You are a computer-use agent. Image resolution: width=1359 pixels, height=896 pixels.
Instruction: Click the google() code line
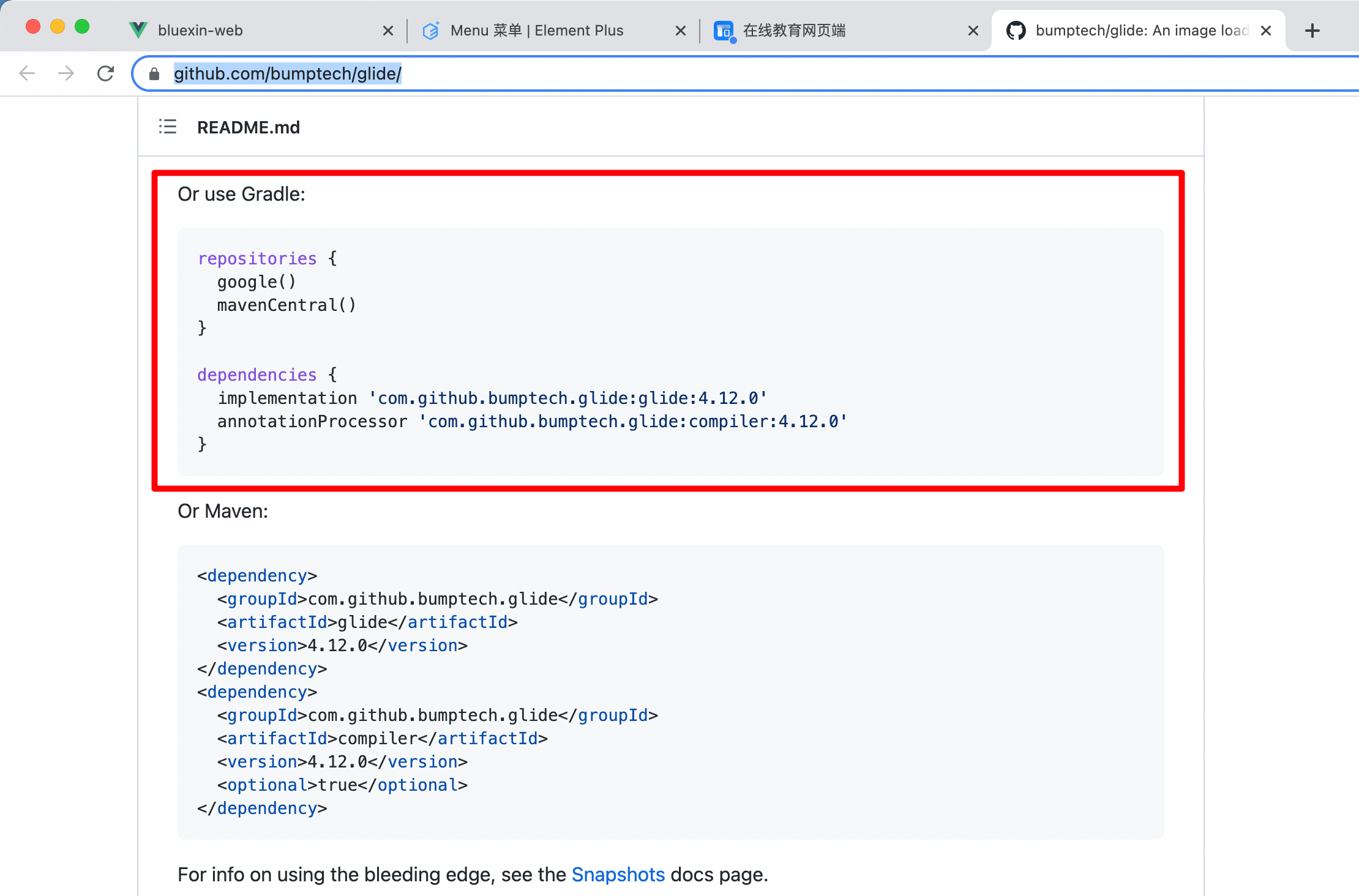click(256, 282)
